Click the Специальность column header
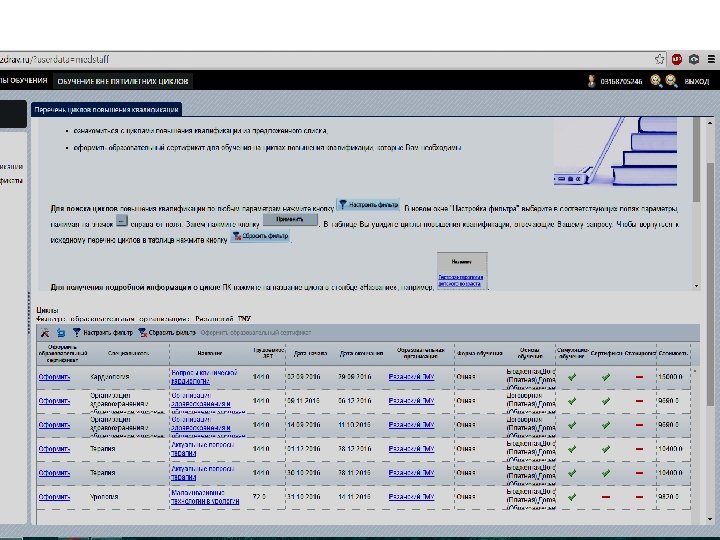Image resolution: width=720 pixels, height=540 pixels. click(128, 353)
